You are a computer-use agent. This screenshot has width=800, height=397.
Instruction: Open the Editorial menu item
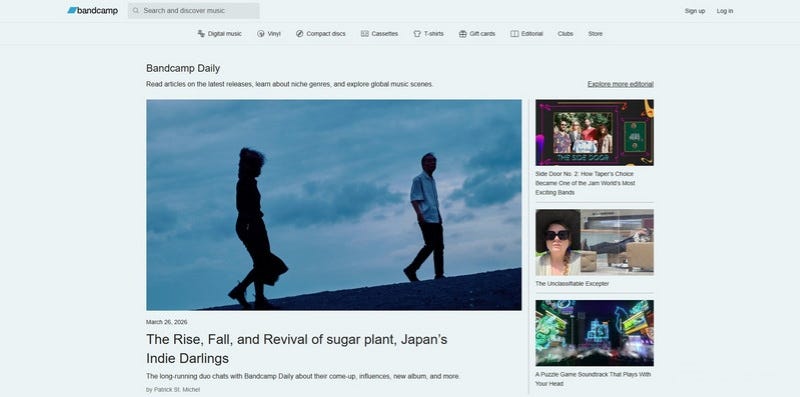click(x=527, y=34)
